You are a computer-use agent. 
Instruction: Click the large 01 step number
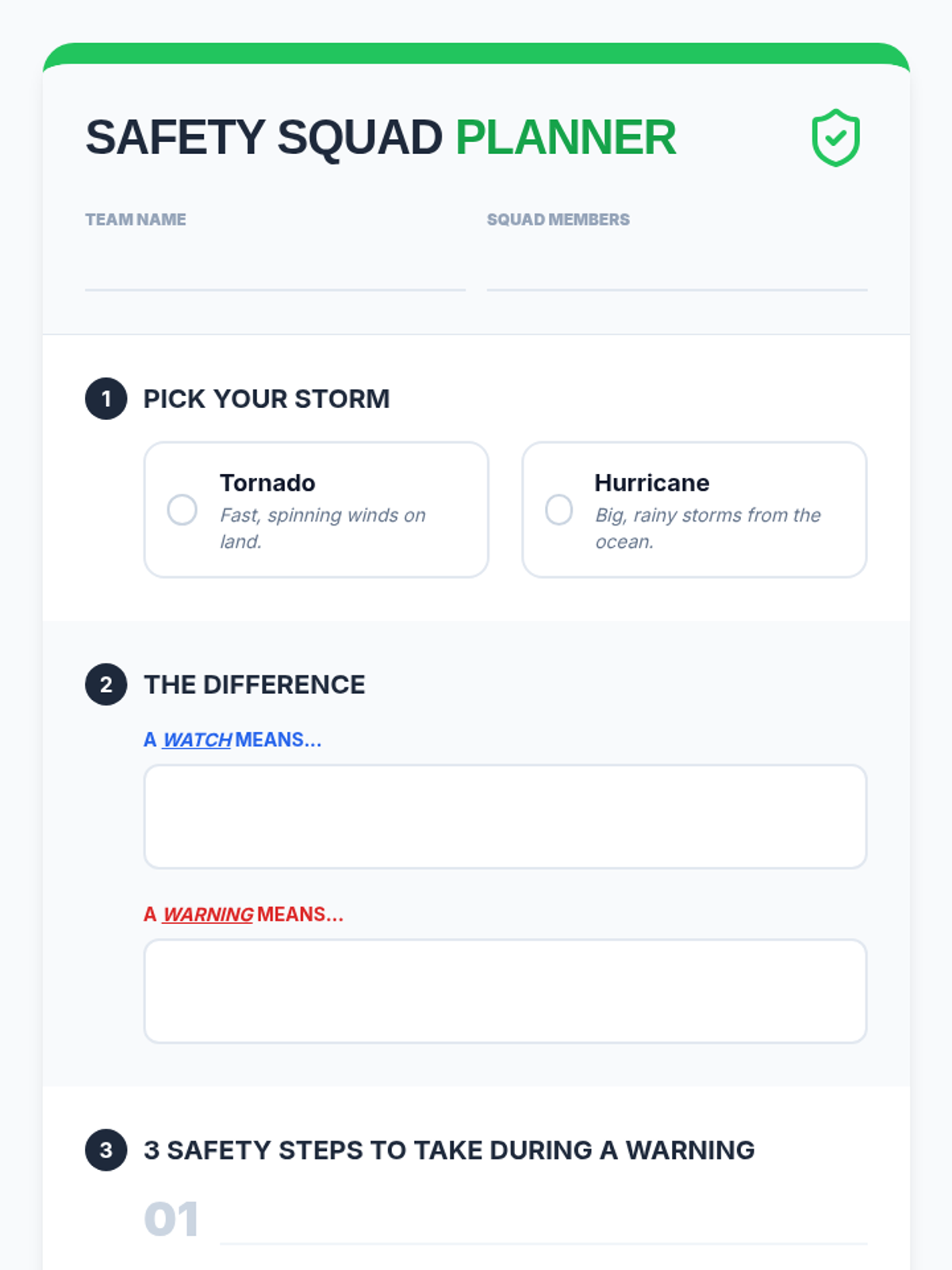171,1219
